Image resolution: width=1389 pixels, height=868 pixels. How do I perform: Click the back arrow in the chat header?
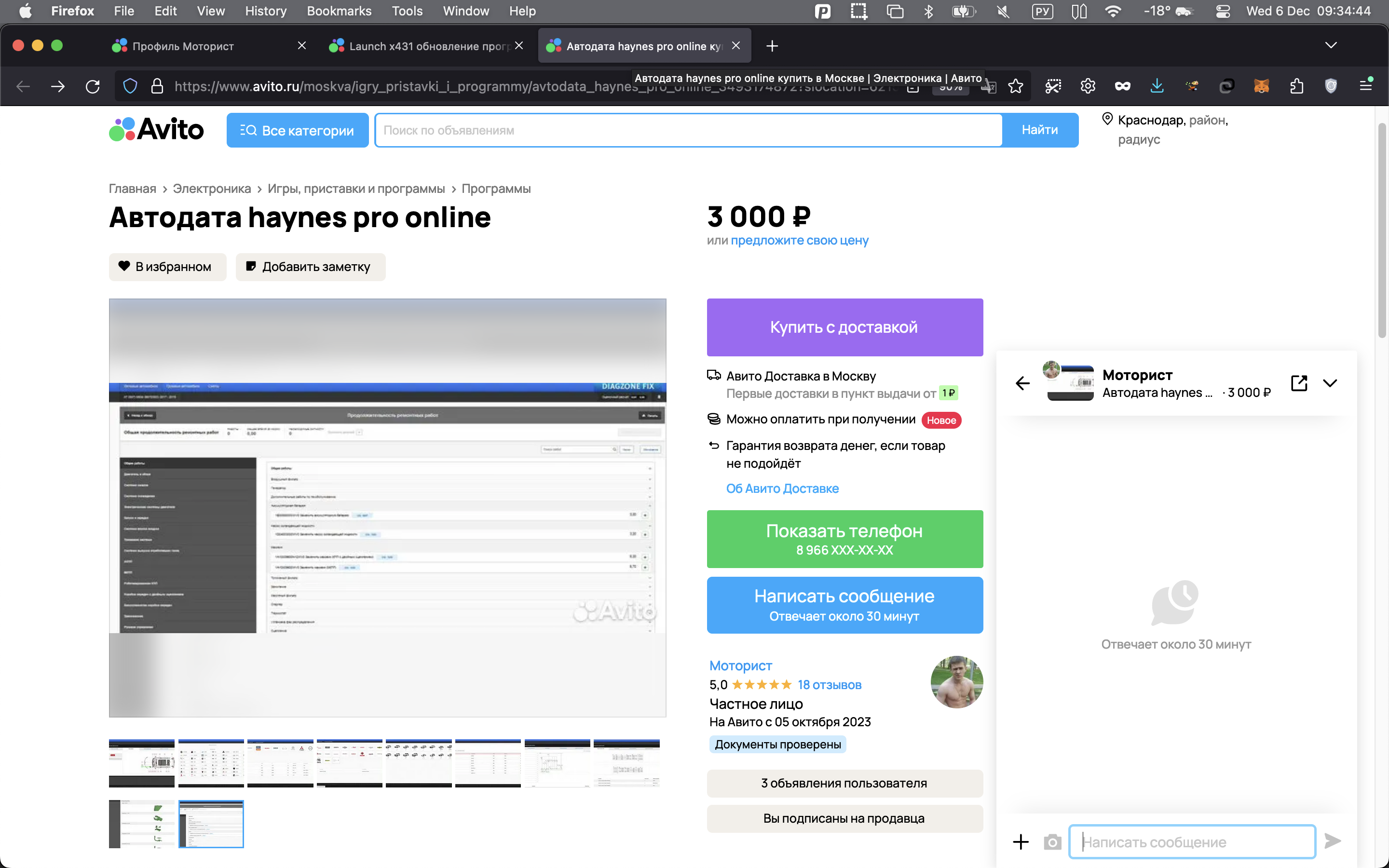[1023, 383]
